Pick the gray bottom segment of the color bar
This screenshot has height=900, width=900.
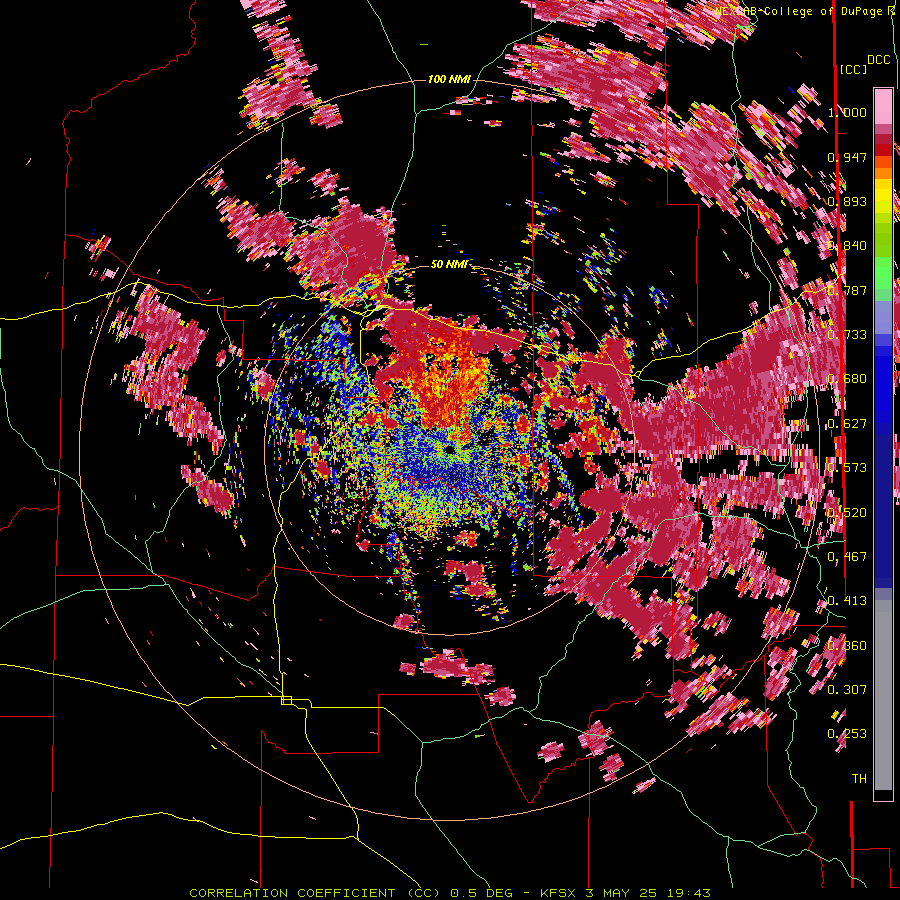click(883, 700)
